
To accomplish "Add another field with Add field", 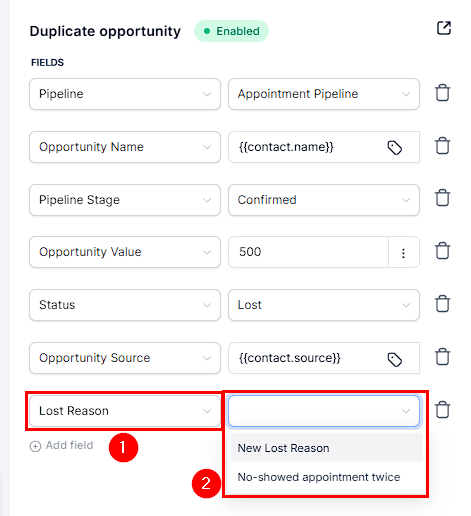I will [62, 445].
